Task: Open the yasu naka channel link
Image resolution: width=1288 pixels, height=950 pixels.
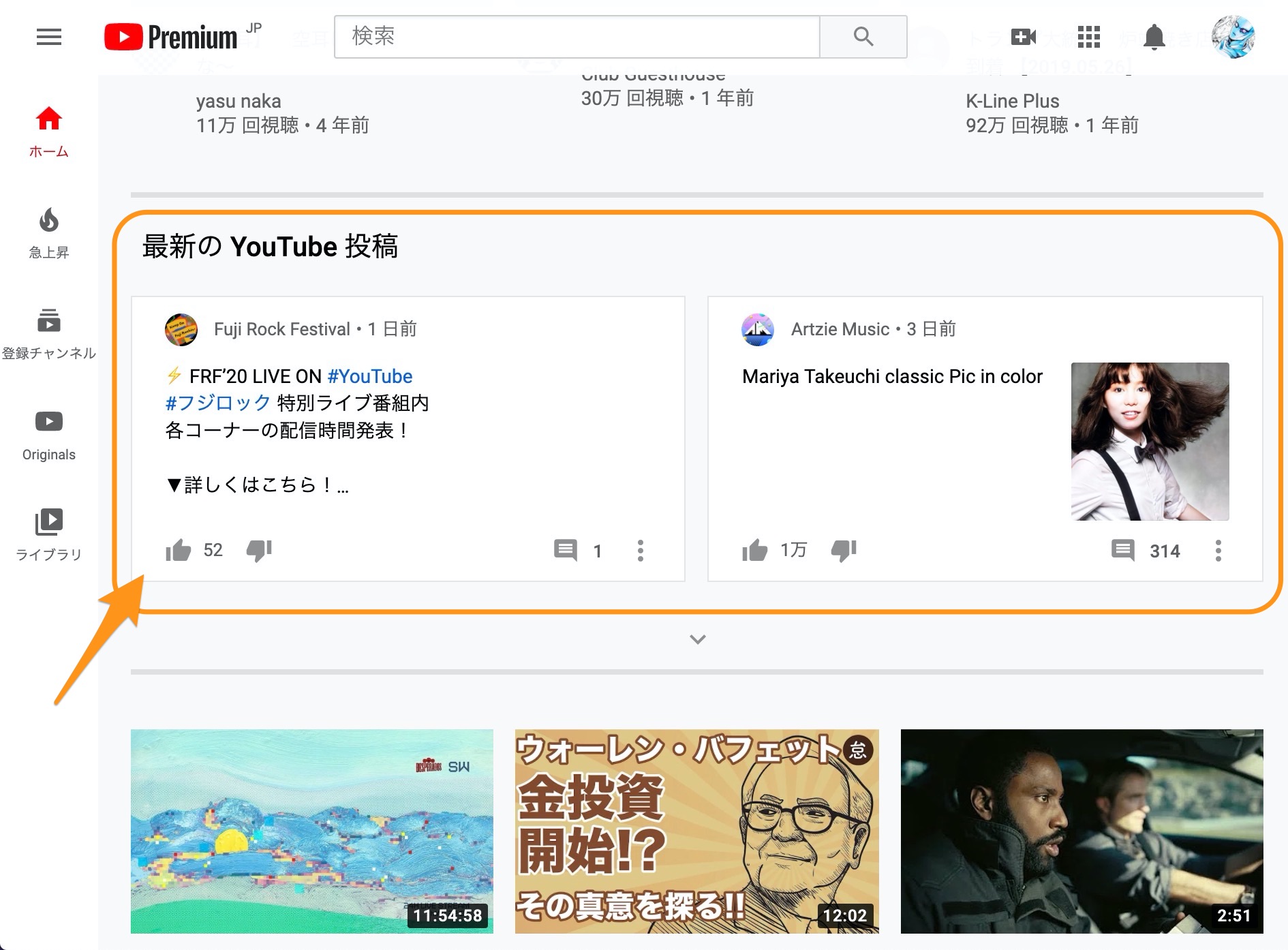Action: point(239,101)
